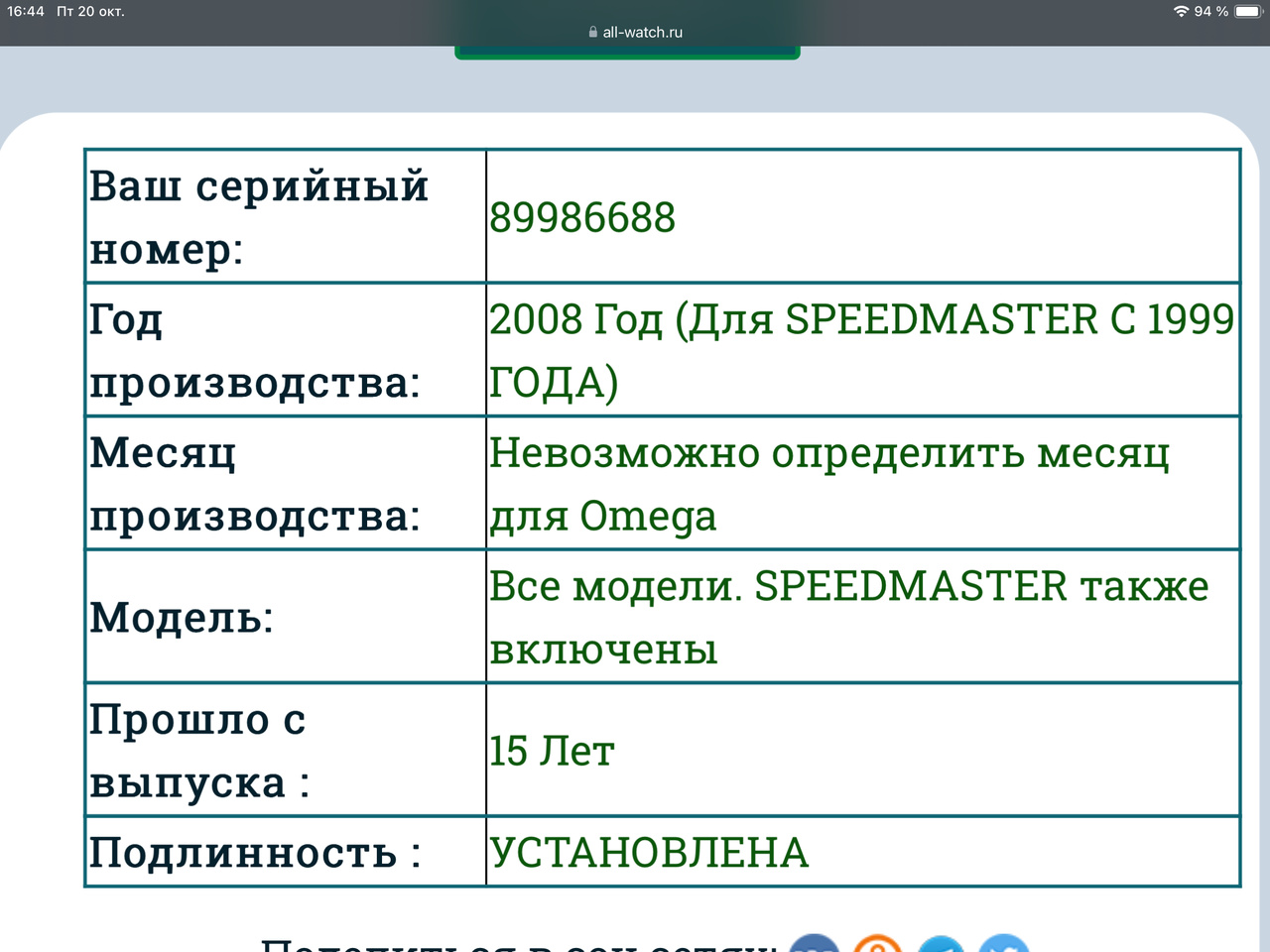
Task: Click 'Невозможно определить месяц для Omega' text
Action: pyautogui.click(x=828, y=484)
